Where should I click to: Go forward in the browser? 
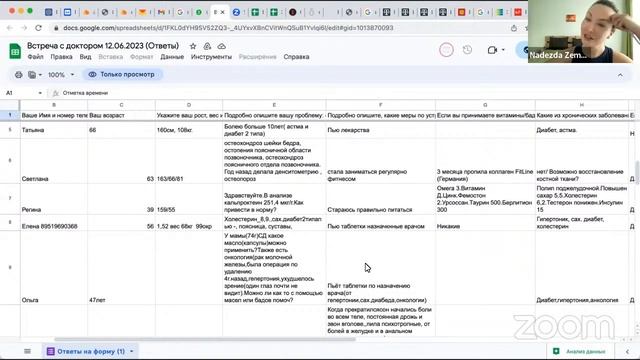click(x=24, y=28)
